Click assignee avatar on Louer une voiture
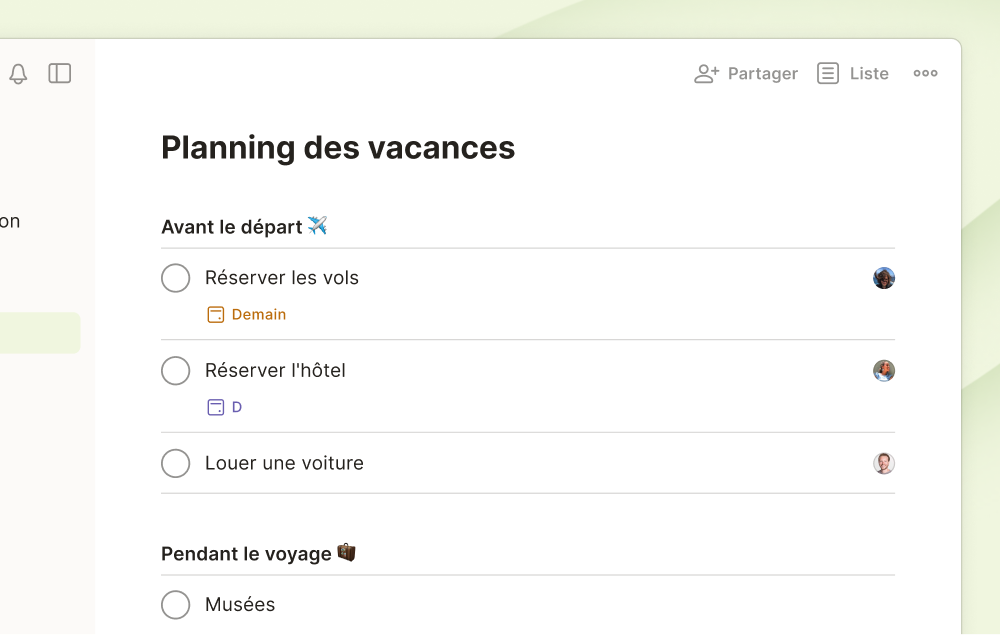Image resolution: width=1000 pixels, height=635 pixels. click(x=884, y=463)
